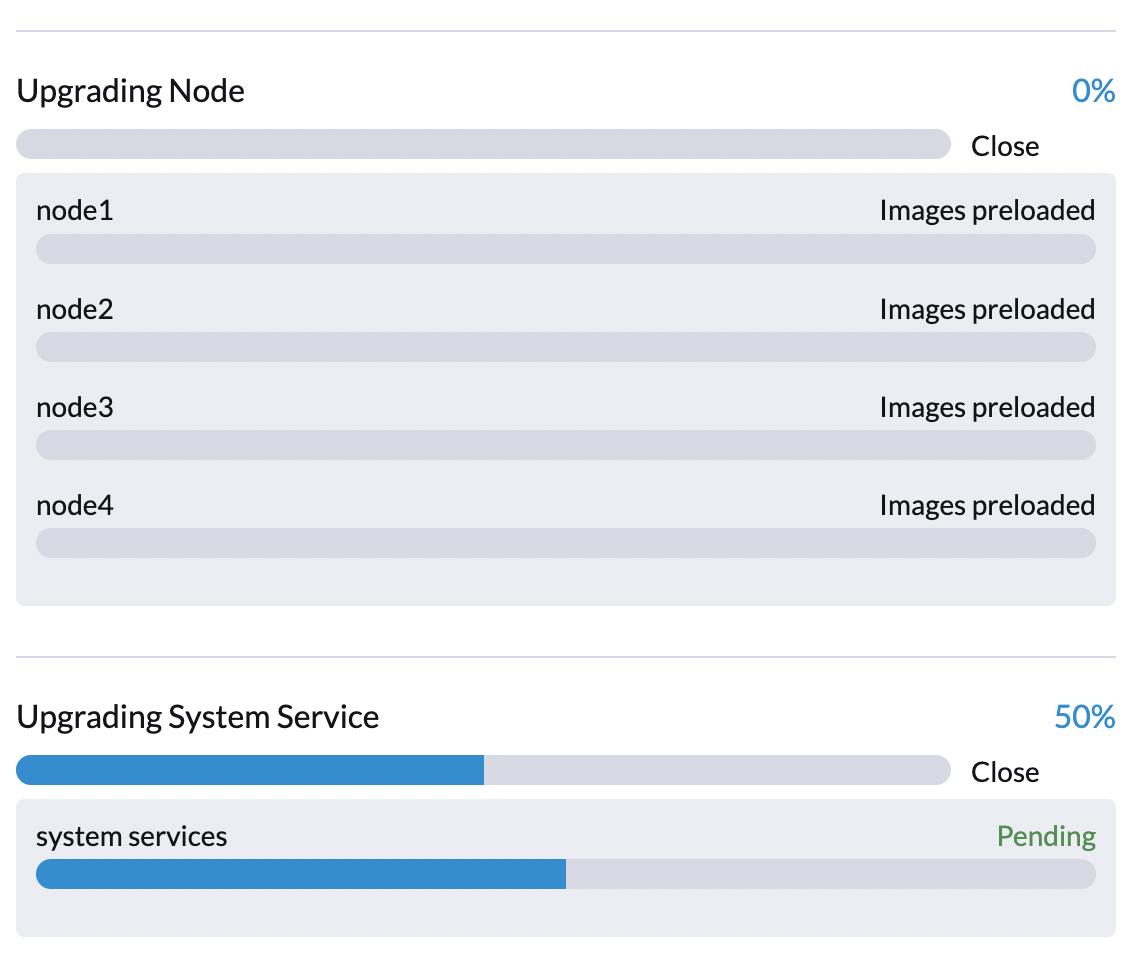
Task: Select the system services entry
Action: [131, 837]
